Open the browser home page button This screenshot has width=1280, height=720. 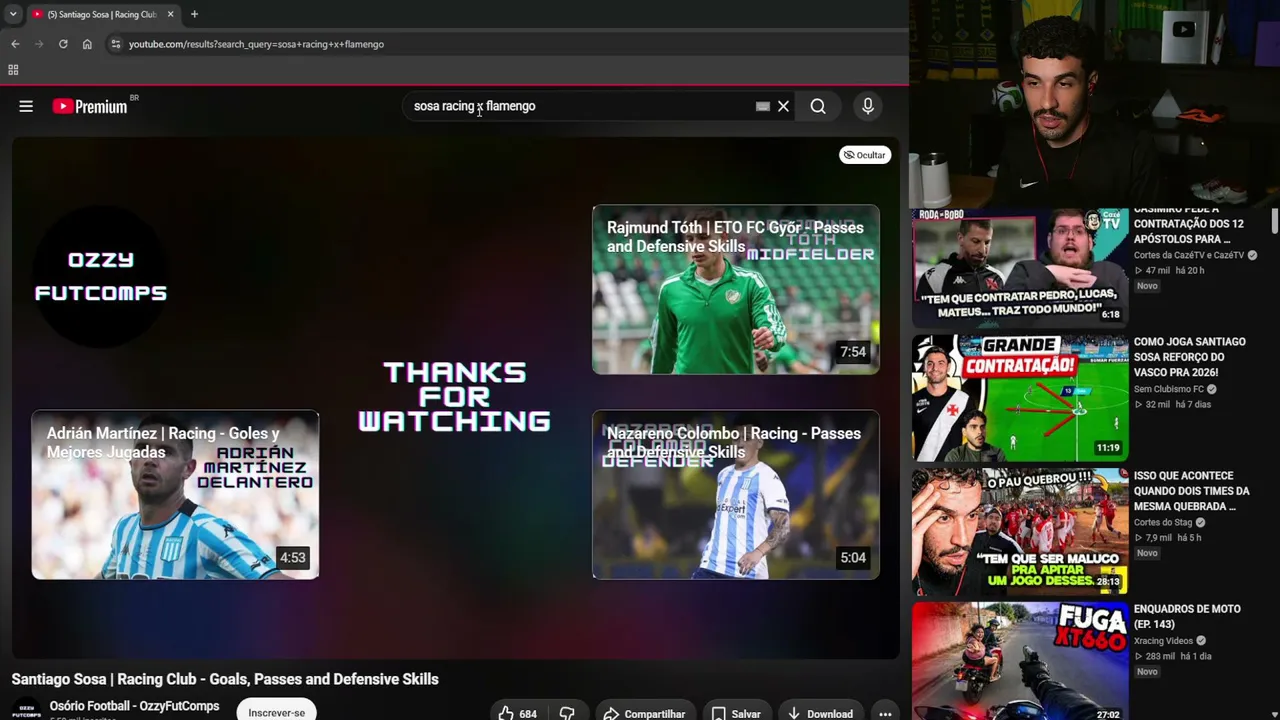tap(87, 44)
